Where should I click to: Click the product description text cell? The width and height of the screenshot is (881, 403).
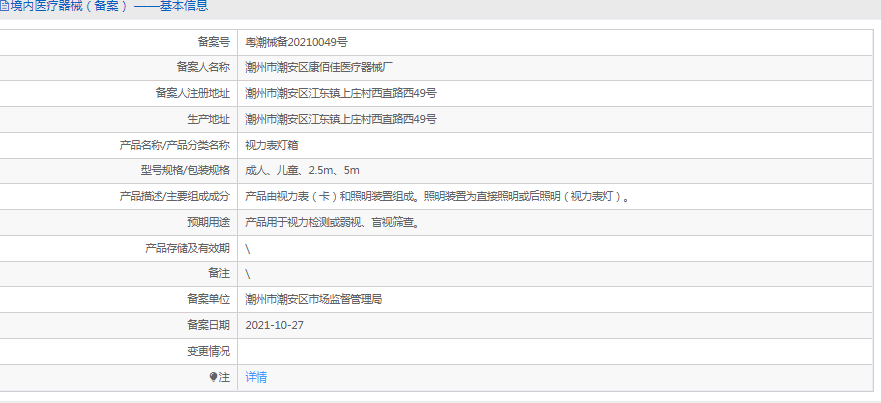(x=438, y=197)
